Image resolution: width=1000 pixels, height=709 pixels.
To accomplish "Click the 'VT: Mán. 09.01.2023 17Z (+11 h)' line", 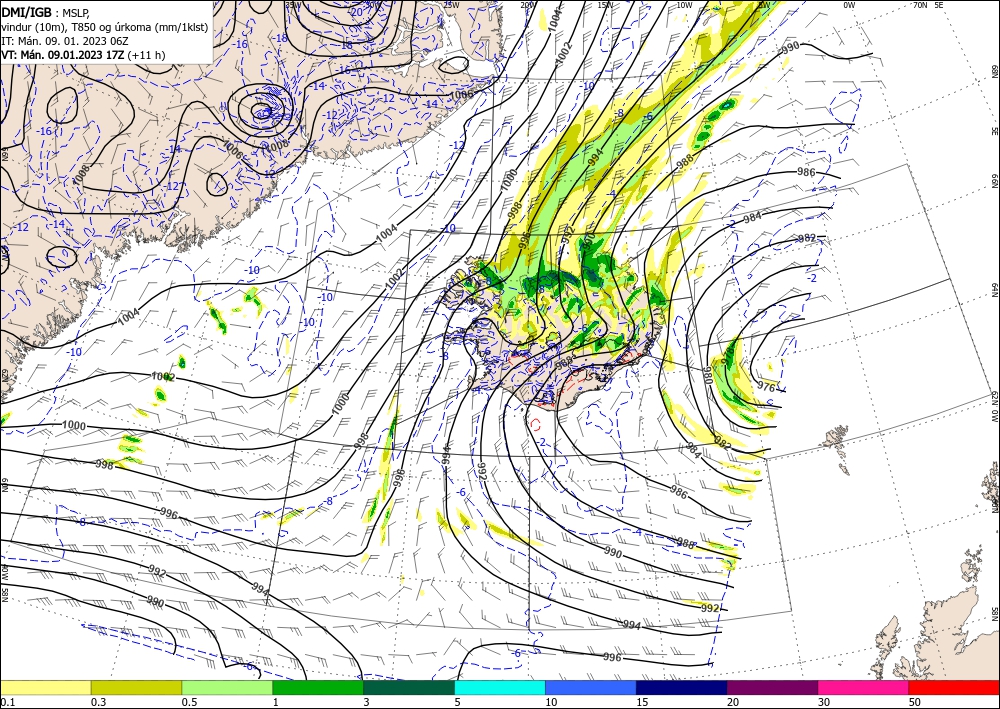I will tap(83, 55).
